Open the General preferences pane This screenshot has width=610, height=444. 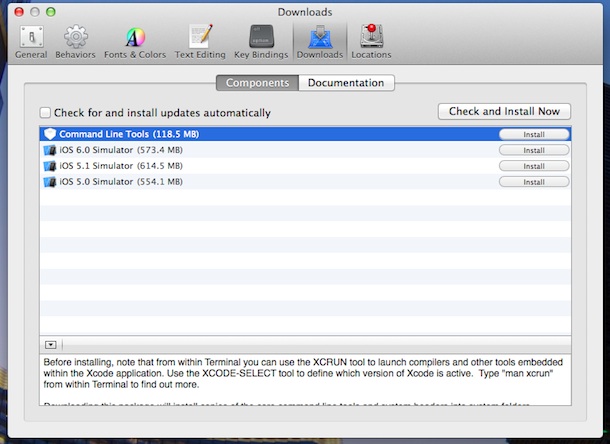(x=31, y=42)
